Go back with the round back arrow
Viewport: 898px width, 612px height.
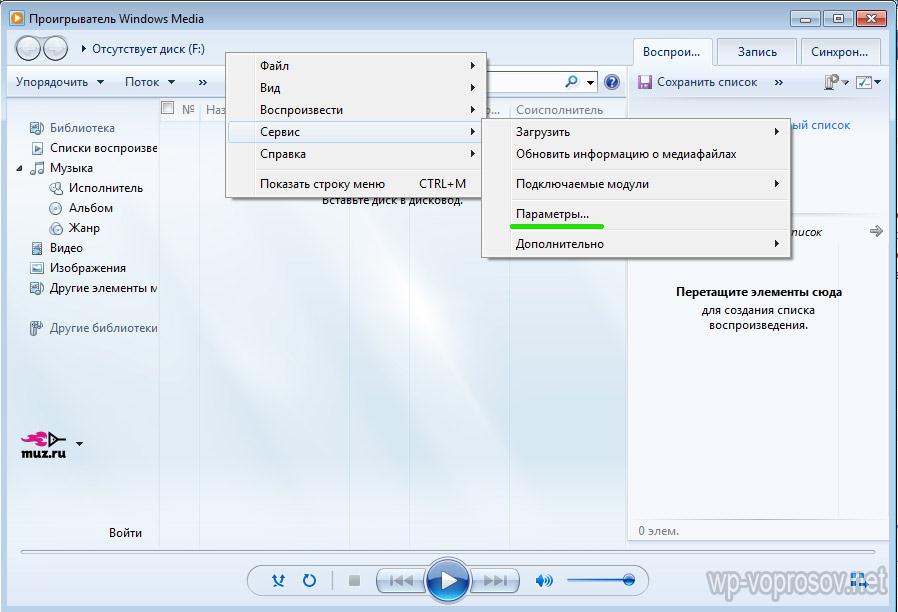27,49
